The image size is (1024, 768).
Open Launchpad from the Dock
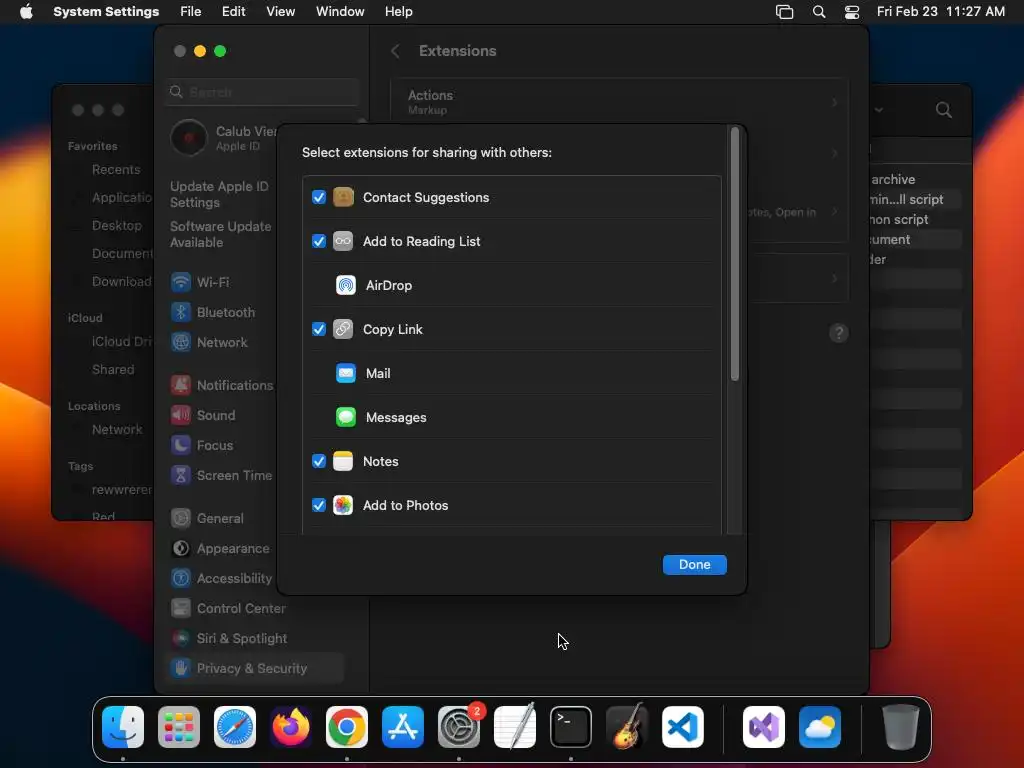tap(179, 727)
